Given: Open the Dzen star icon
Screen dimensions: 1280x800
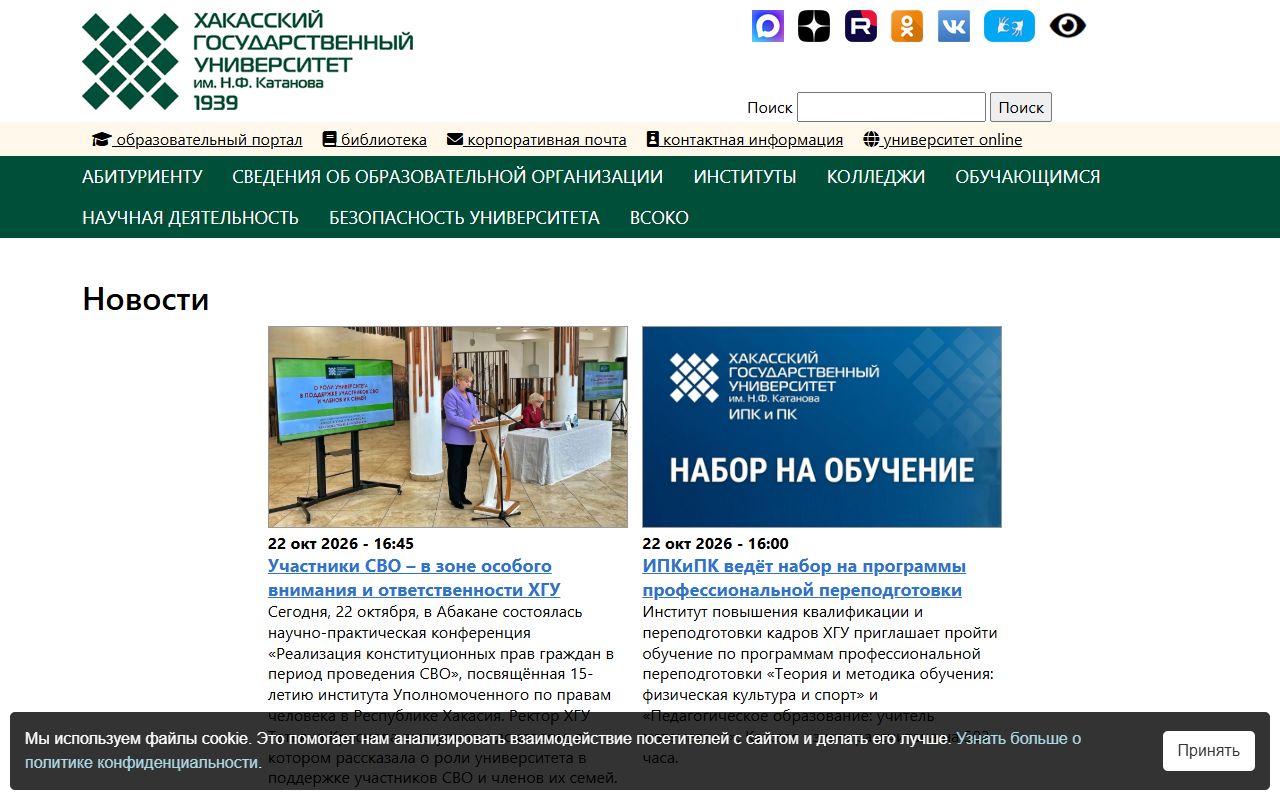Looking at the screenshot, I should 814,26.
